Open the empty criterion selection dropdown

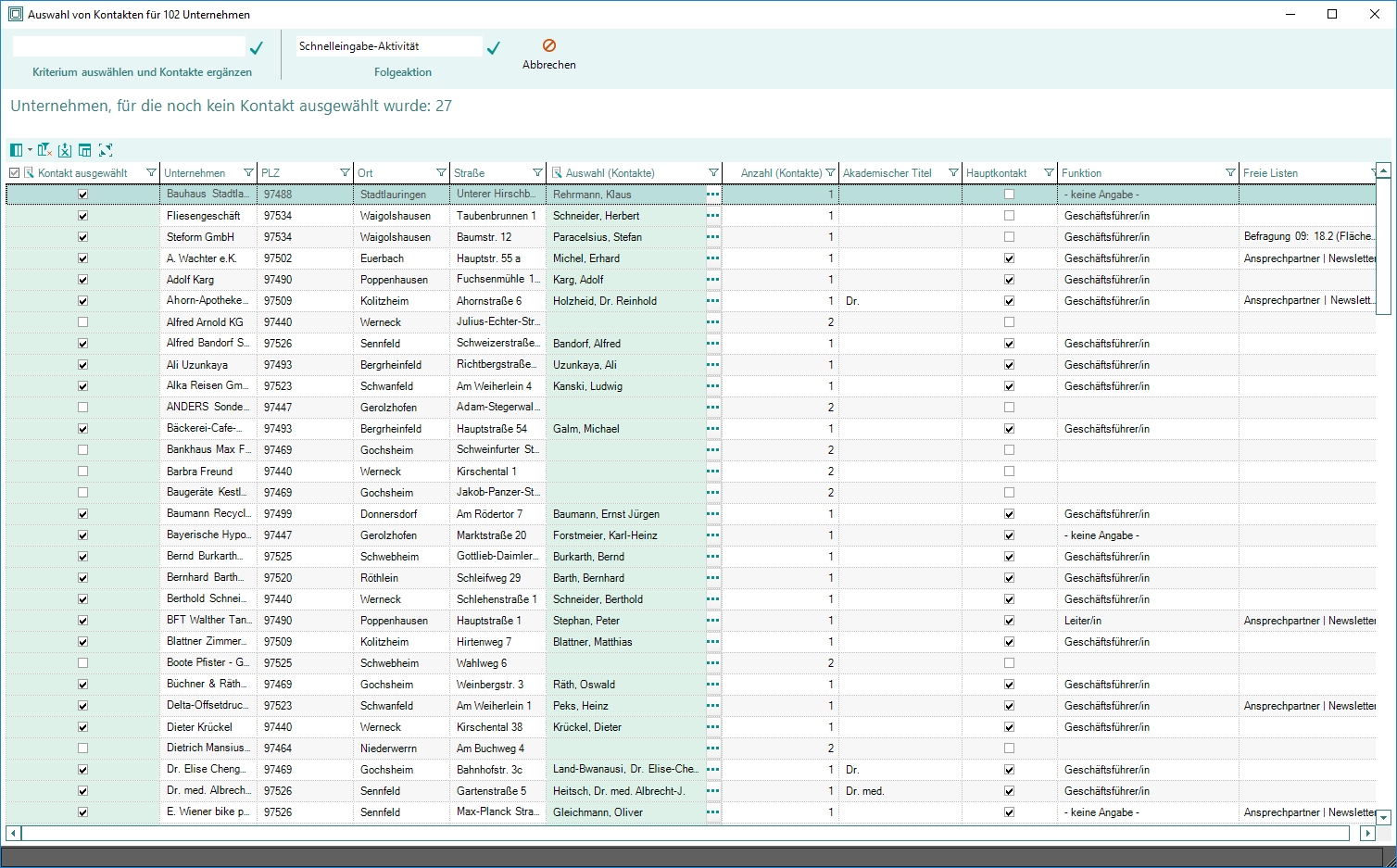pos(129,46)
